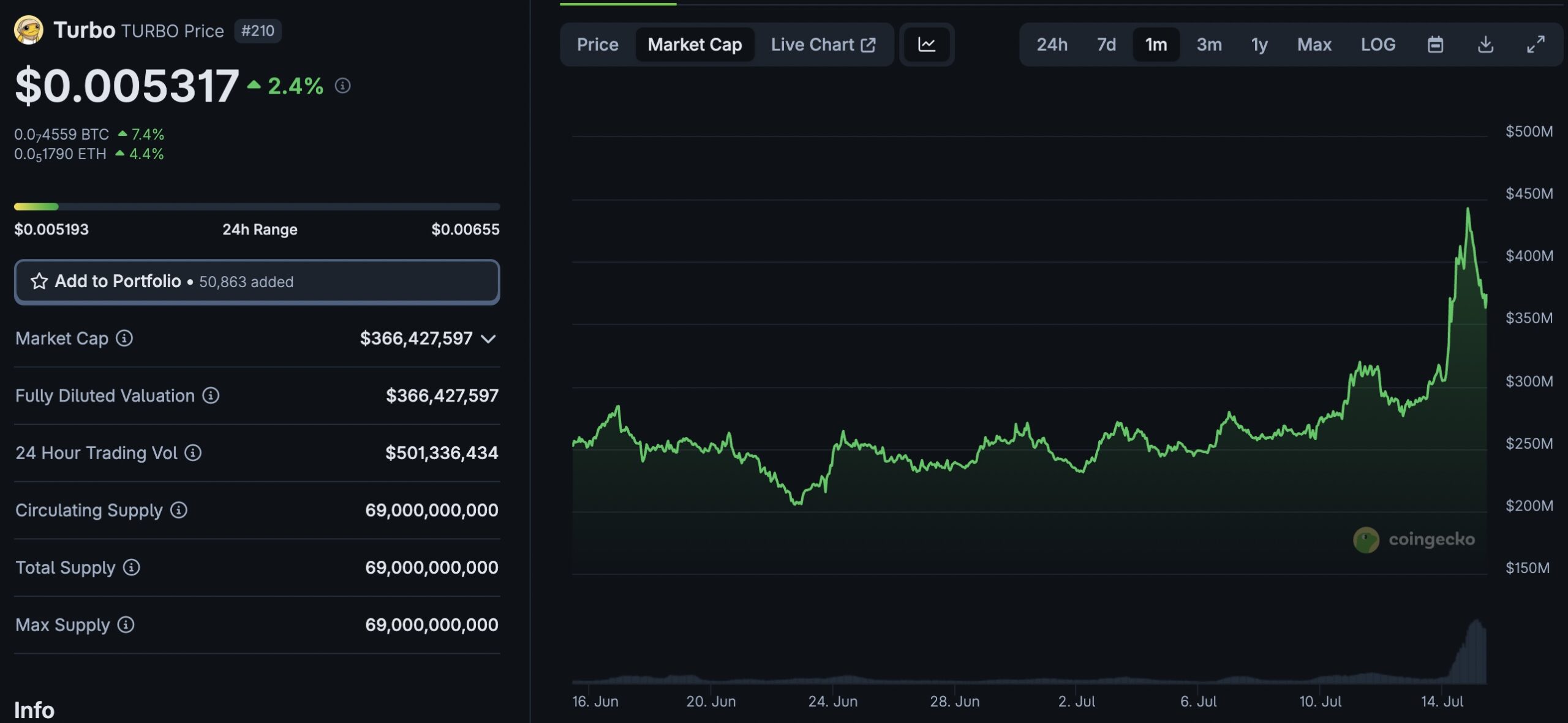1568x723 pixels.
Task: Select the 7d time range
Action: [1106, 44]
